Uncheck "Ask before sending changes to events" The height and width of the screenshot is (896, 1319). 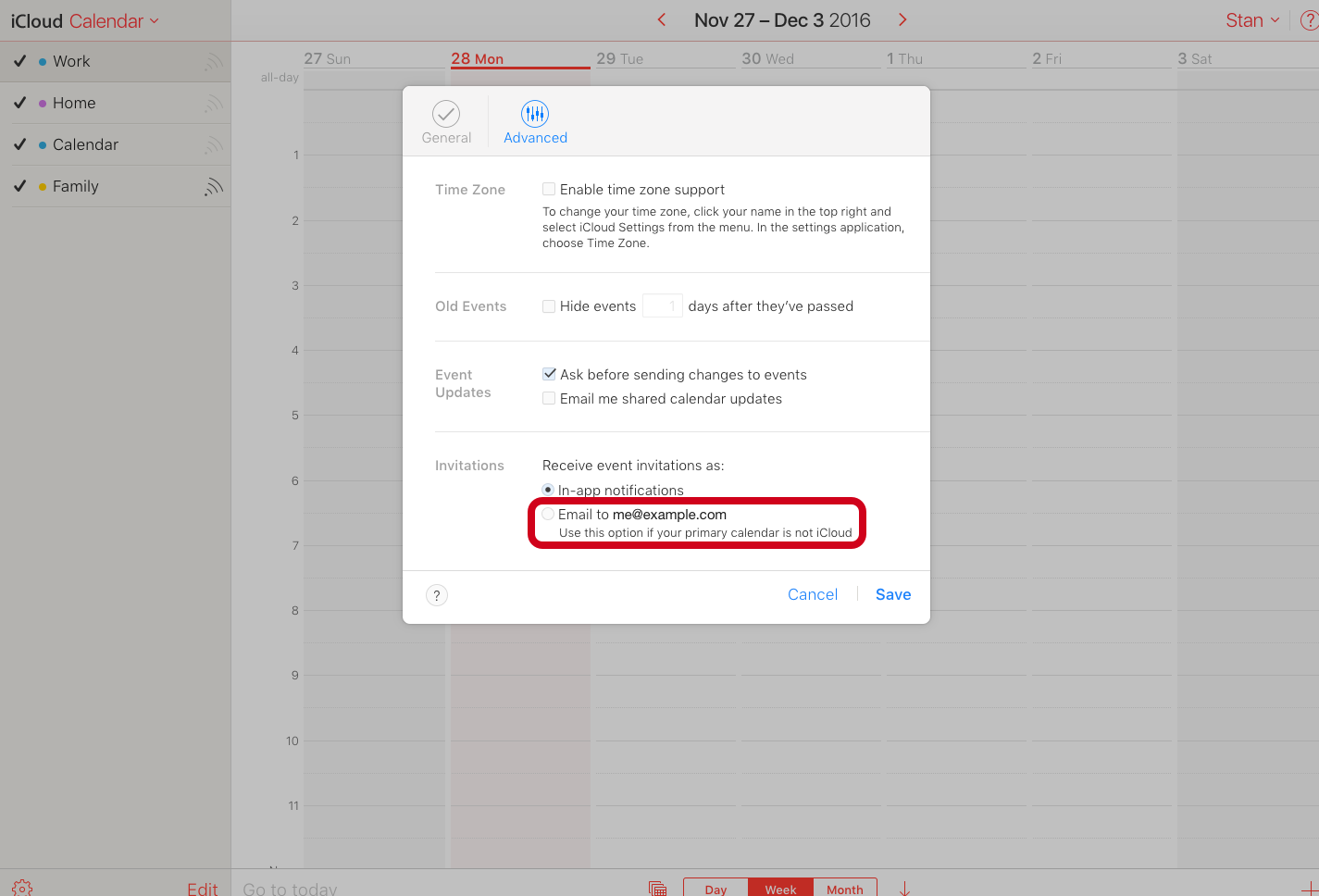coord(549,374)
